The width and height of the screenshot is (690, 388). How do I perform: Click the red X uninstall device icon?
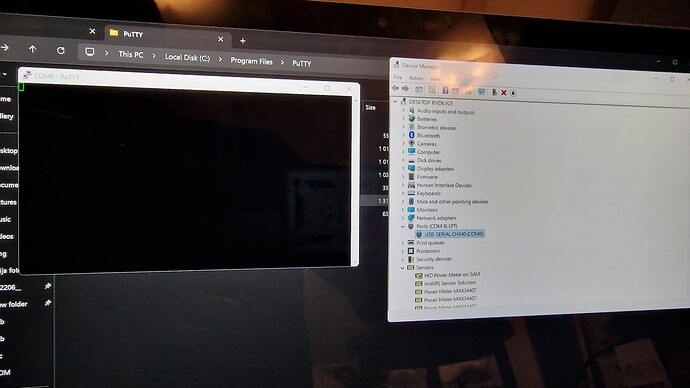pyautogui.click(x=503, y=92)
